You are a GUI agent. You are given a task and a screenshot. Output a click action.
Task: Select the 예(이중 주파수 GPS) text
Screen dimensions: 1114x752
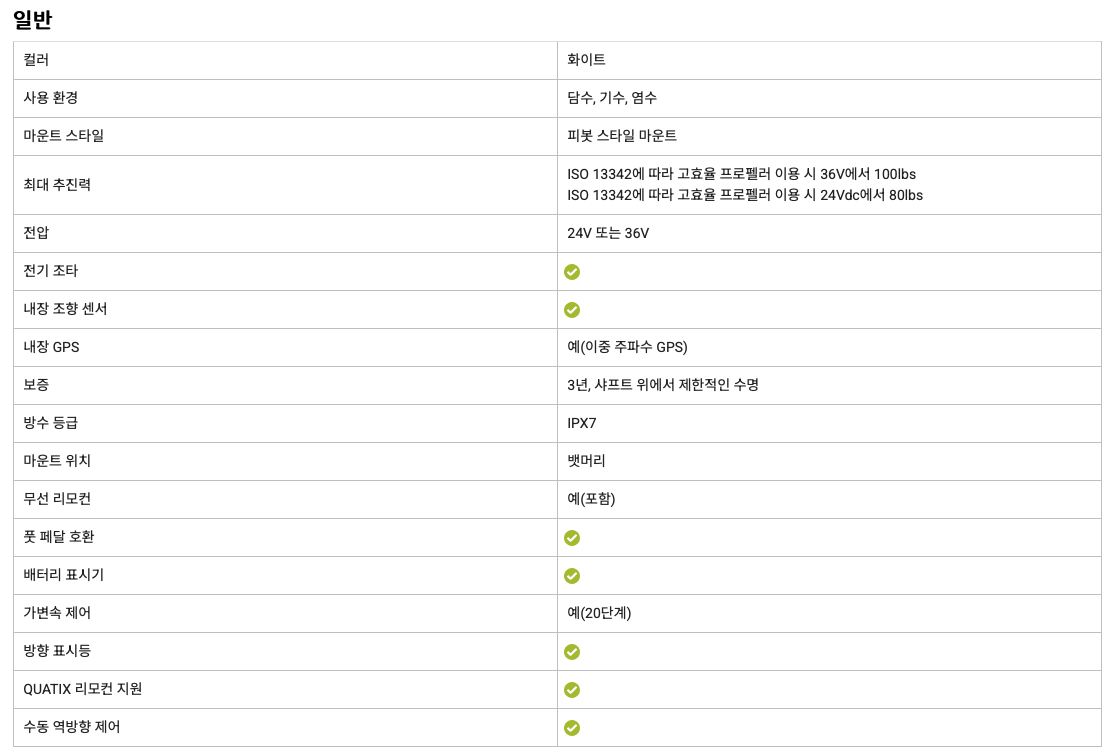pos(627,347)
